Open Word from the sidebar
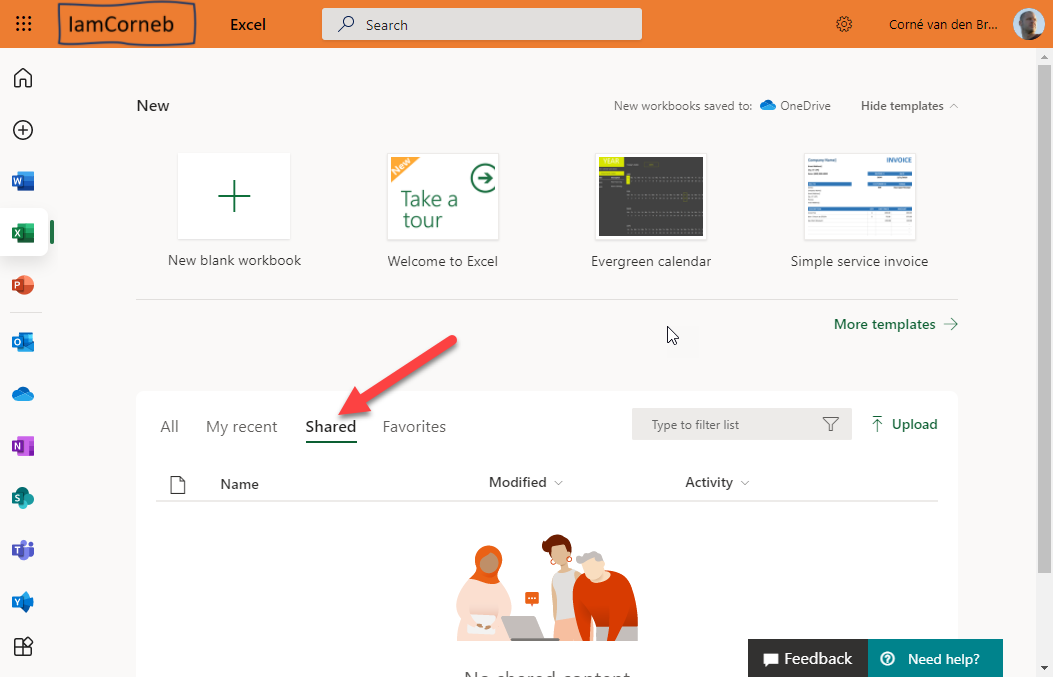1053x677 pixels. [x=23, y=181]
